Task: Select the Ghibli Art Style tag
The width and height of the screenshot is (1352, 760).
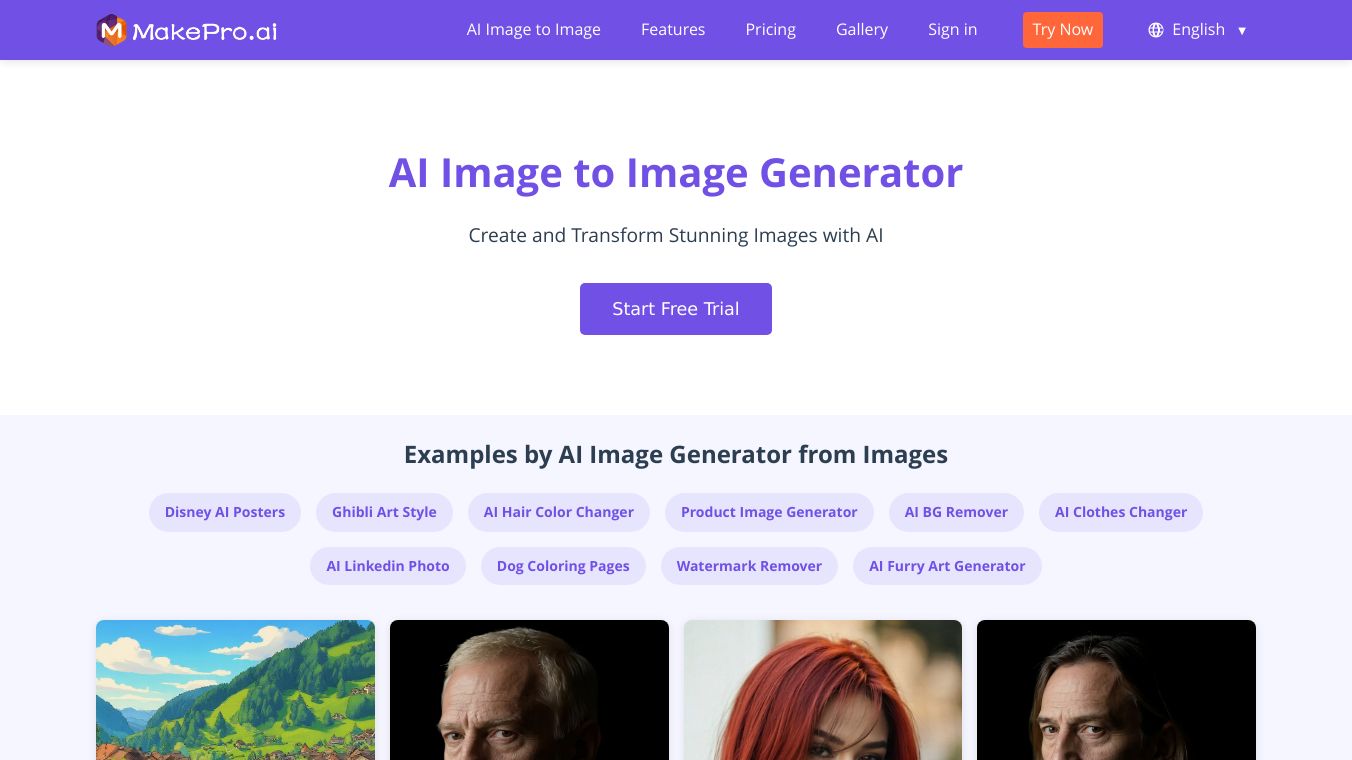Action: coord(384,512)
